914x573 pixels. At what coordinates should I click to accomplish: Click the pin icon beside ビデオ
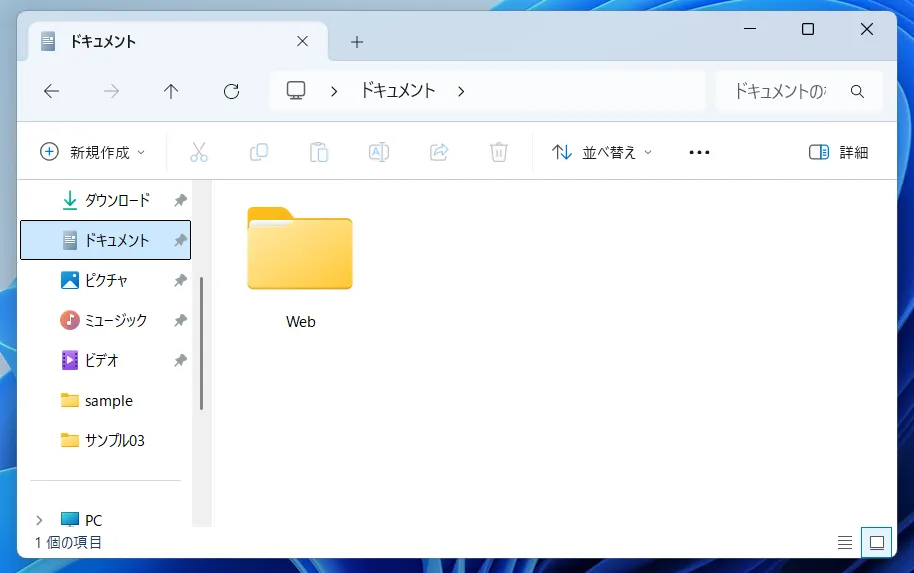(x=180, y=360)
